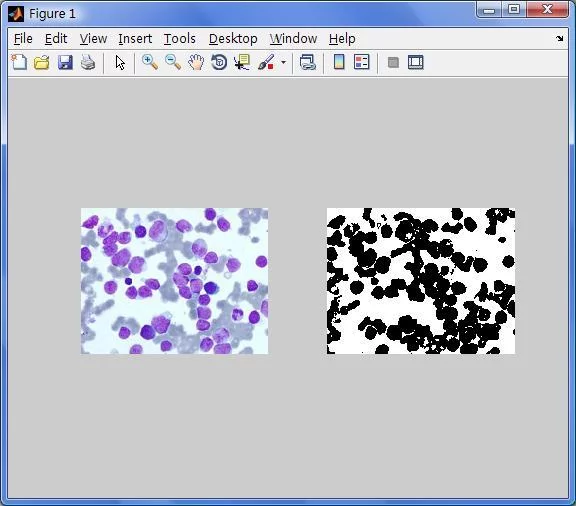Expand the brush color dropdown arrow
Viewport: 576px width, 506px height.
click(283, 62)
